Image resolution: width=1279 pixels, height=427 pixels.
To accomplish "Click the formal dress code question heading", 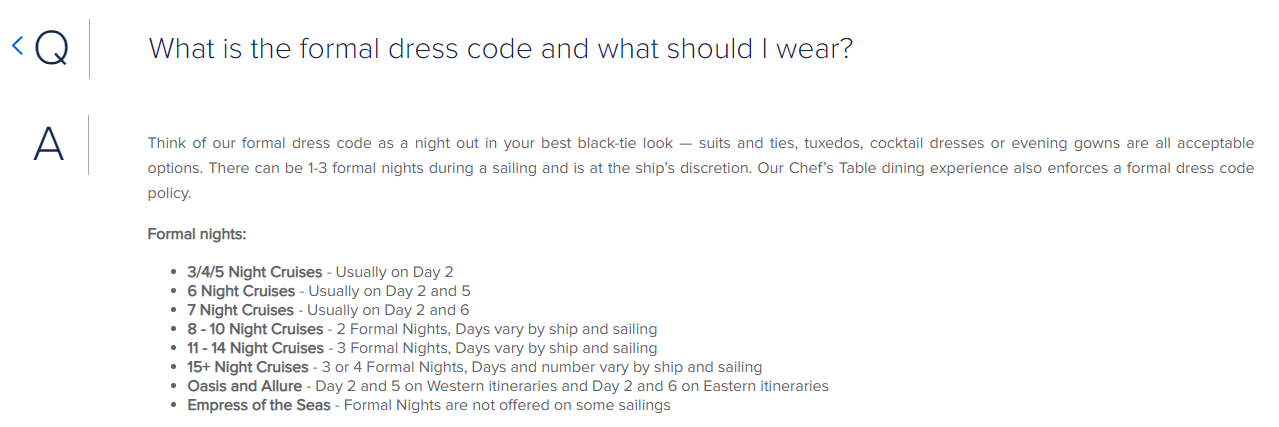I will click(x=500, y=48).
